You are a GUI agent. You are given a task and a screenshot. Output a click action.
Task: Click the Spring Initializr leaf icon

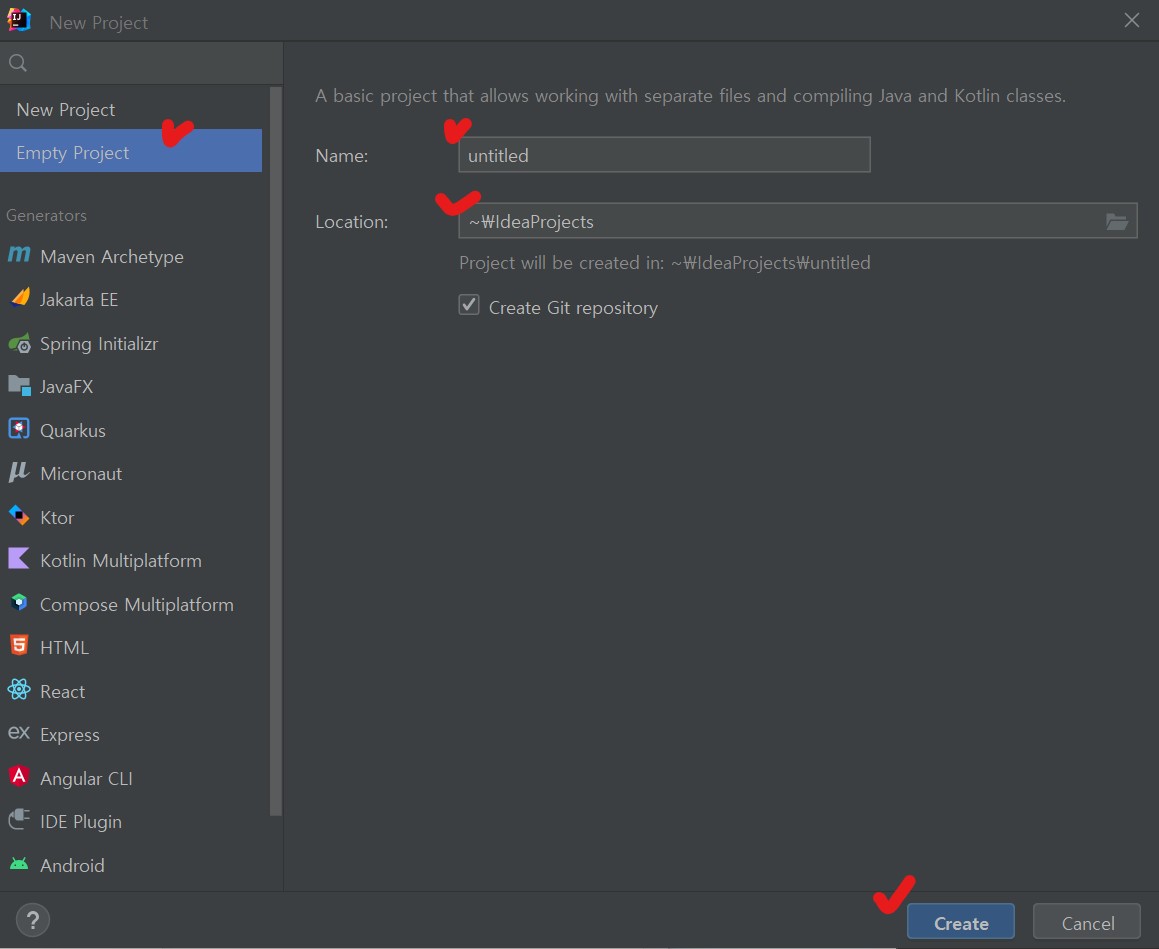pos(19,343)
